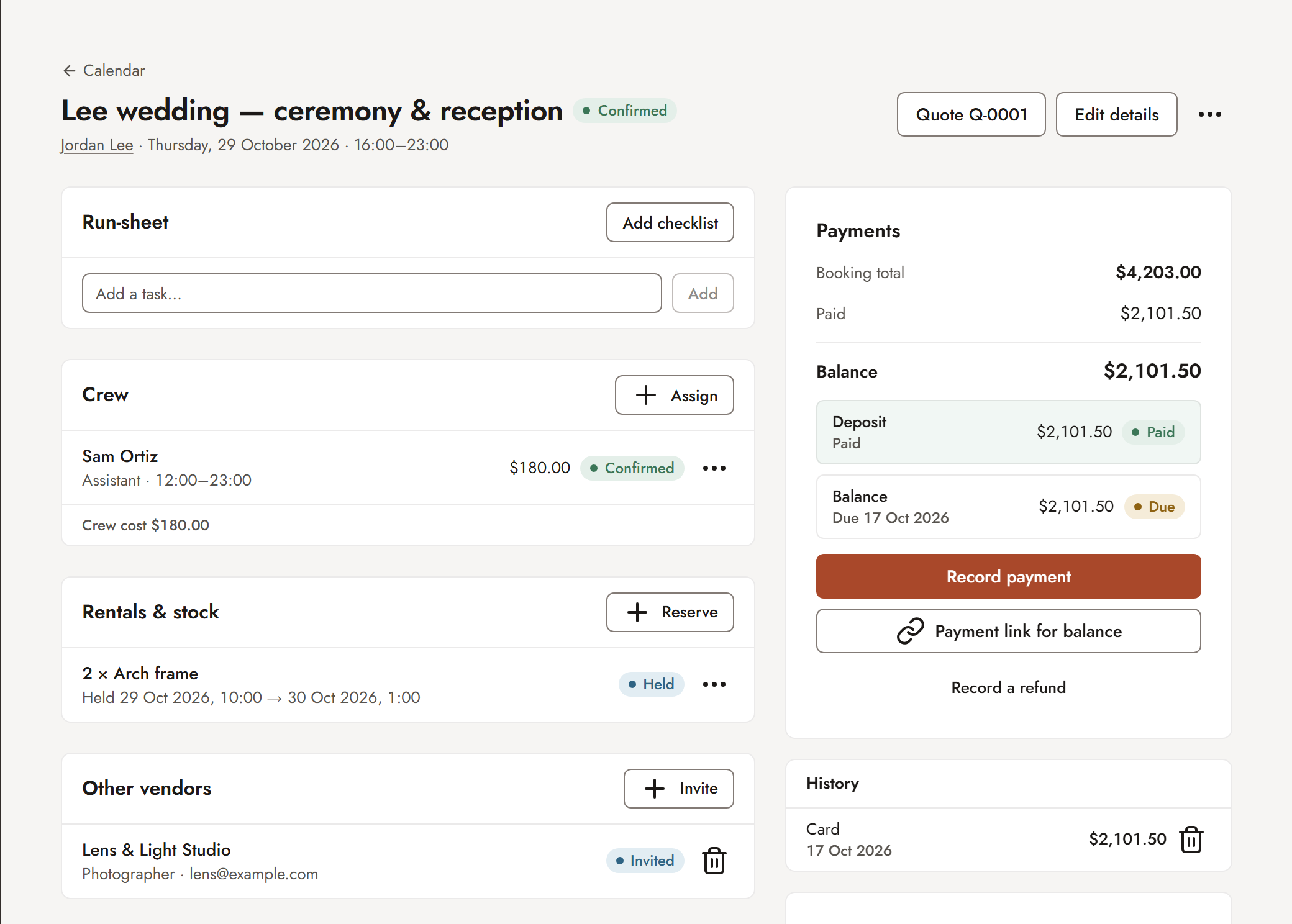
Task: Click Lens & Light Studio vendor name
Action: click(156, 850)
